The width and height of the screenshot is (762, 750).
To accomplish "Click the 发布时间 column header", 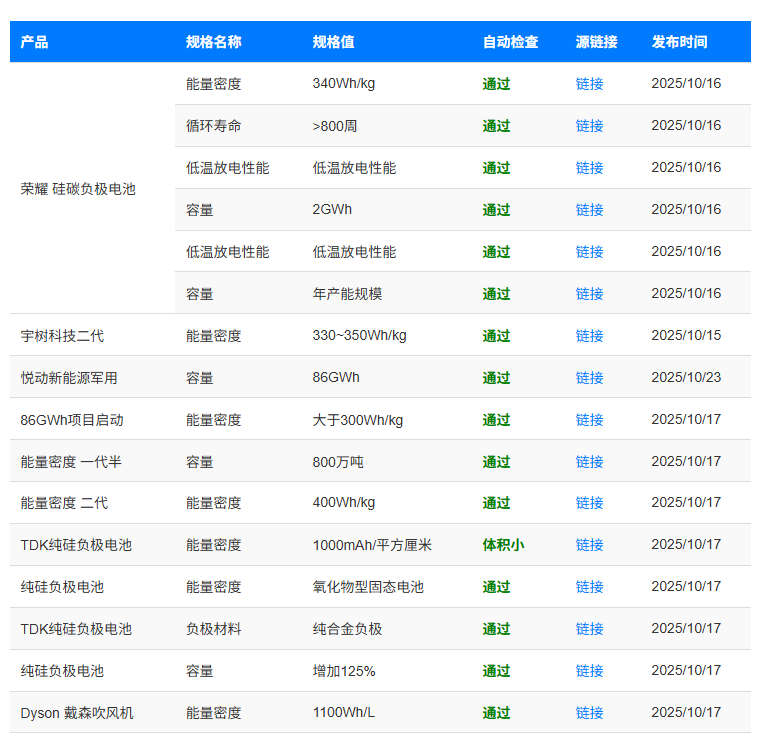I will point(679,42).
